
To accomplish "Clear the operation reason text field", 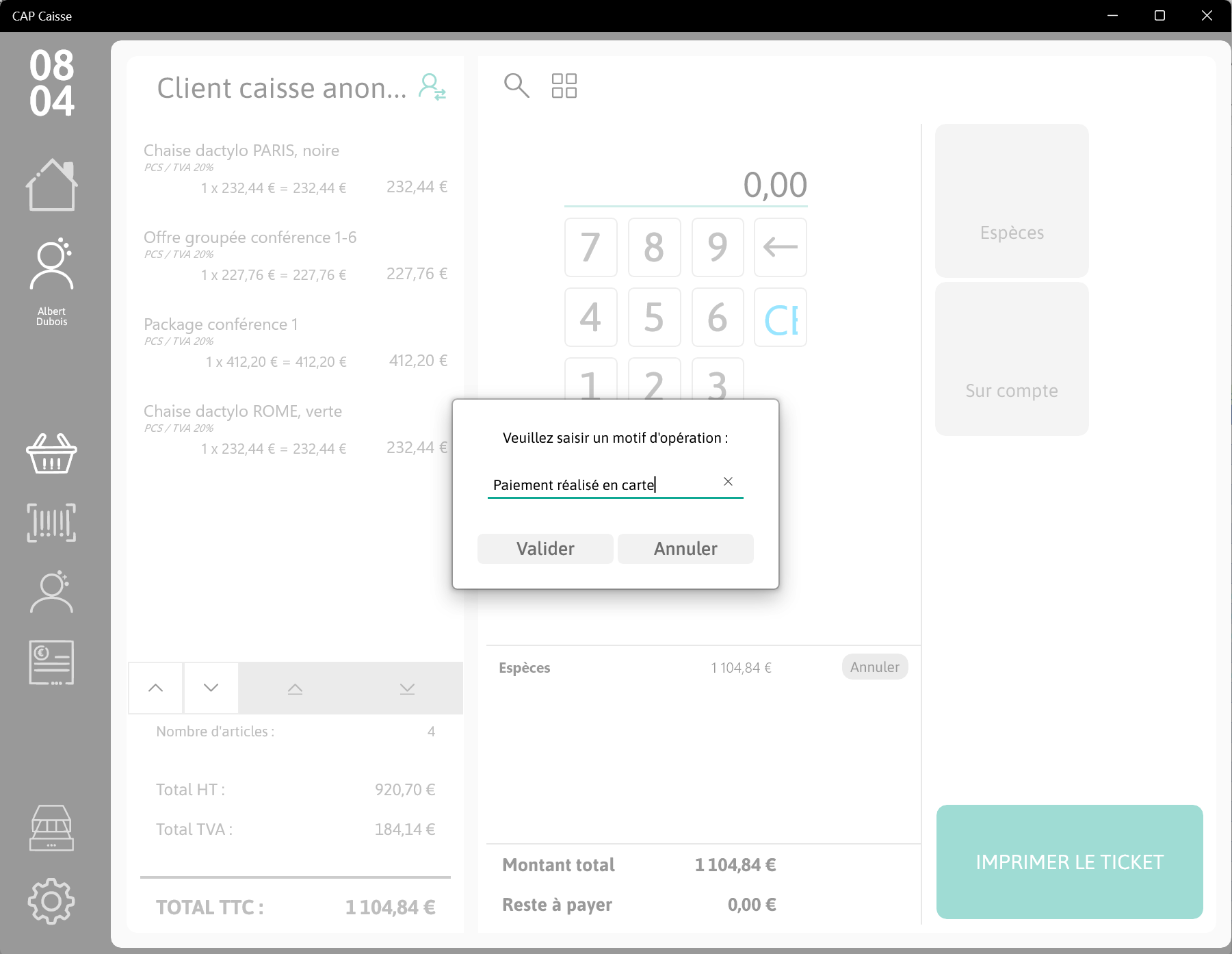I will tap(728, 482).
